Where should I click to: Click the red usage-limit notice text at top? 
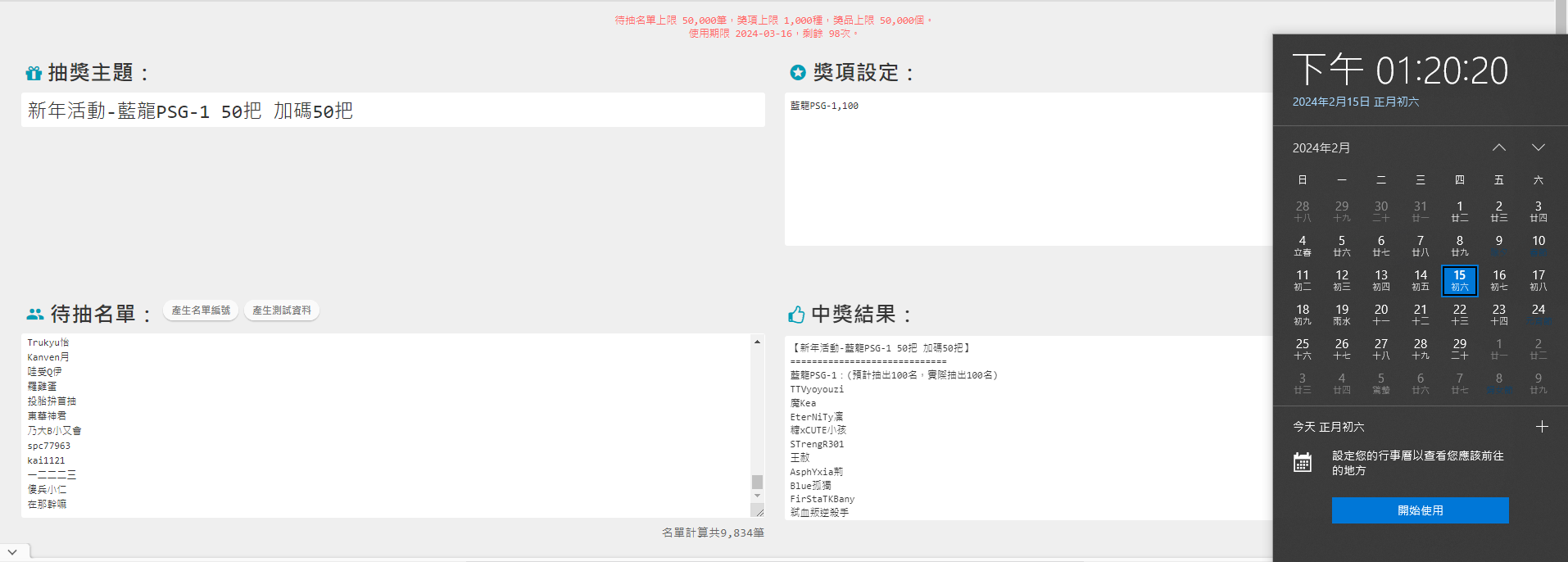coord(773,26)
